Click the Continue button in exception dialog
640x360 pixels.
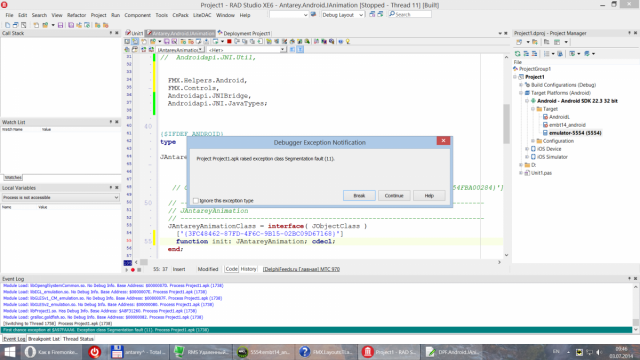point(394,196)
